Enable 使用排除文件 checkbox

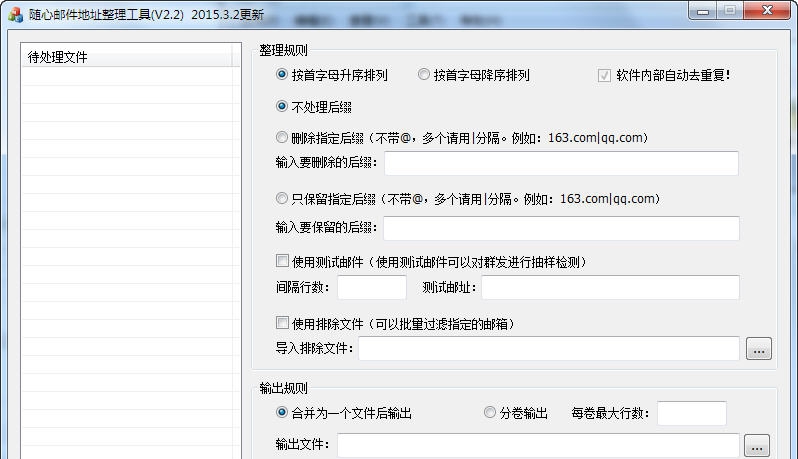pos(282,323)
